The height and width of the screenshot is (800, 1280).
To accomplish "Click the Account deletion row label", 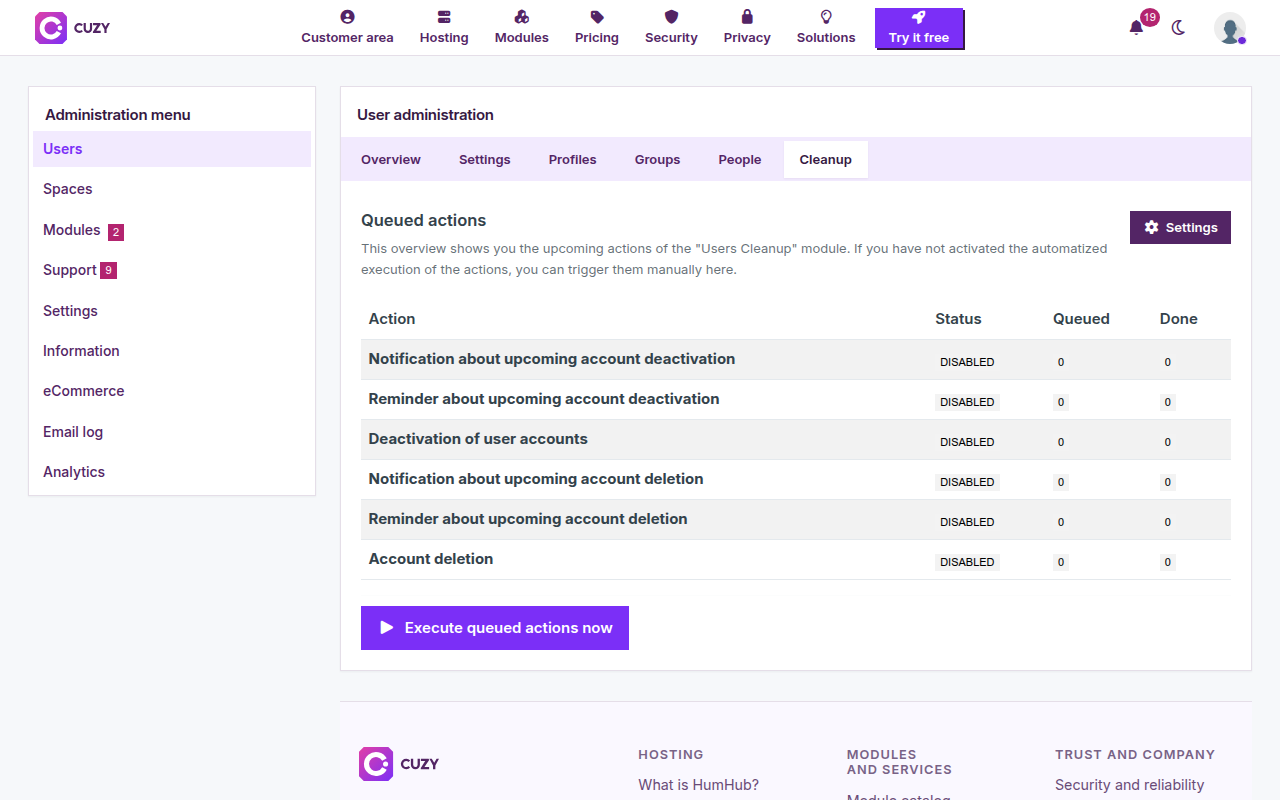I will pos(431,559).
